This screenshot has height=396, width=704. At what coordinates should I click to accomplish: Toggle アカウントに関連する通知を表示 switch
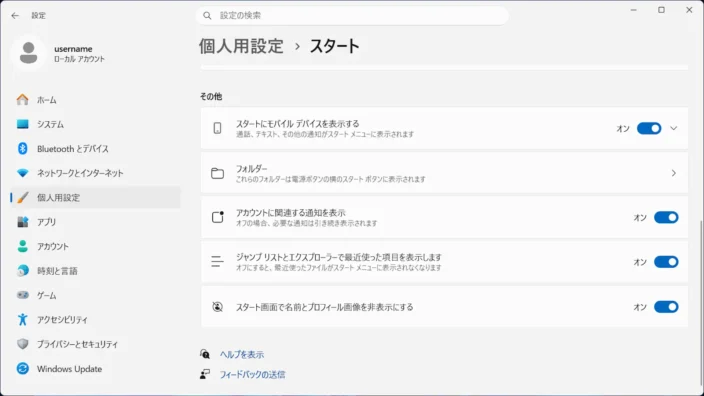[x=666, y=217]
